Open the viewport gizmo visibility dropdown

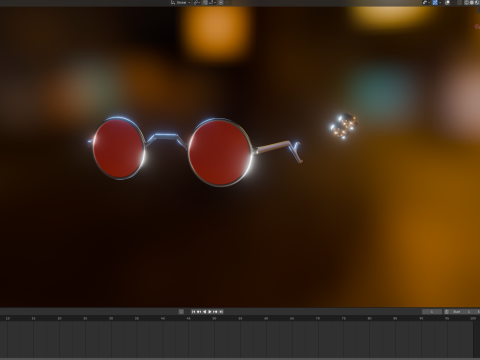click(426, 2)
